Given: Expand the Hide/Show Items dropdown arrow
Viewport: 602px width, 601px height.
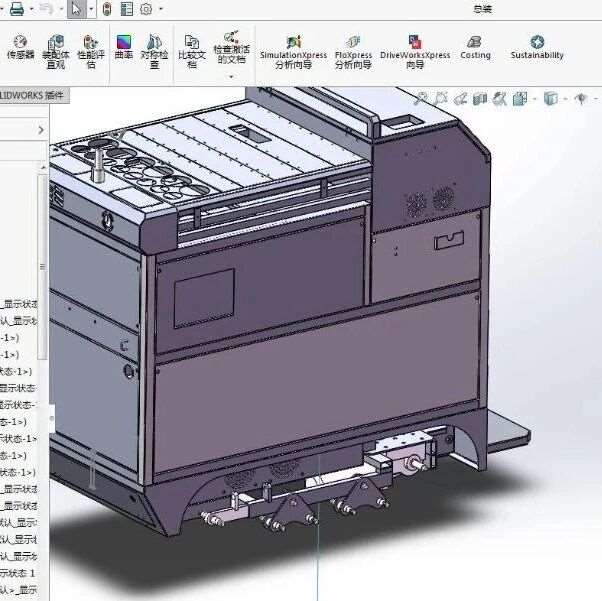Looking at the screenshot, I should (x=596, y=99).
